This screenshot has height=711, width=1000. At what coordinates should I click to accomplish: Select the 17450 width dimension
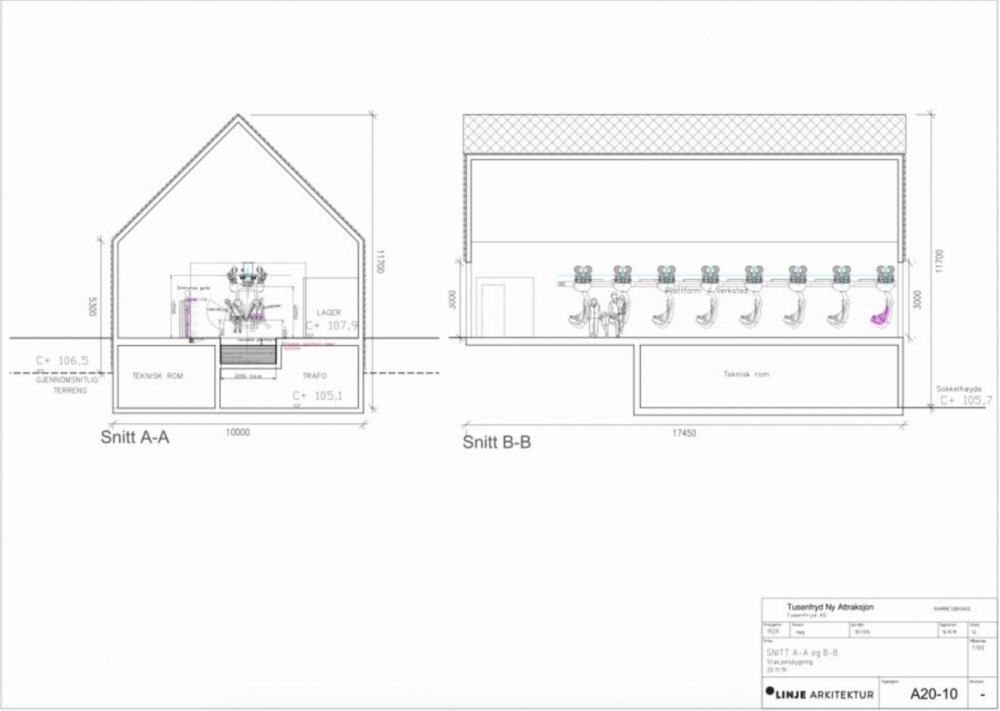pyautogui.click(x=686, y=433)
